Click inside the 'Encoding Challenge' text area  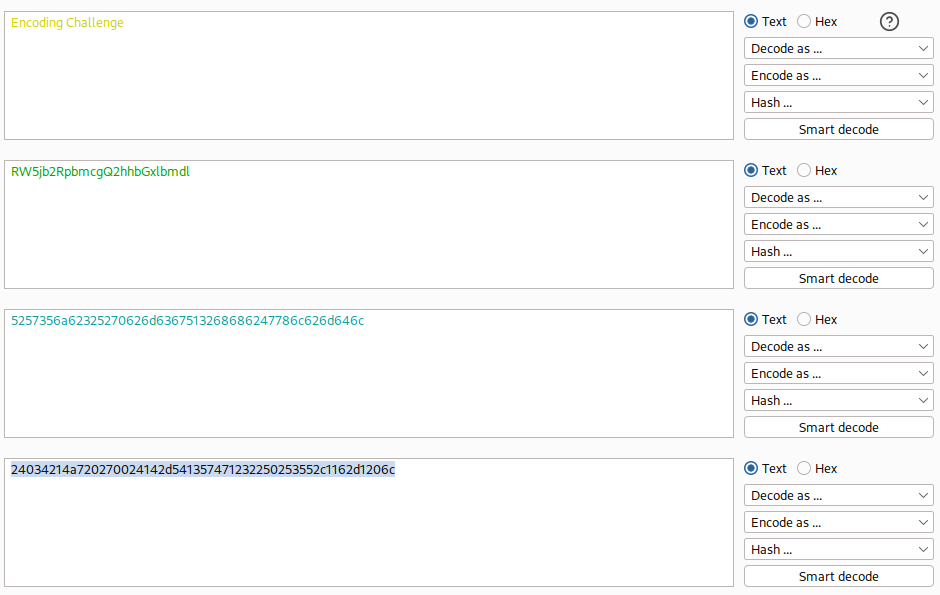[x=369, y=75]
